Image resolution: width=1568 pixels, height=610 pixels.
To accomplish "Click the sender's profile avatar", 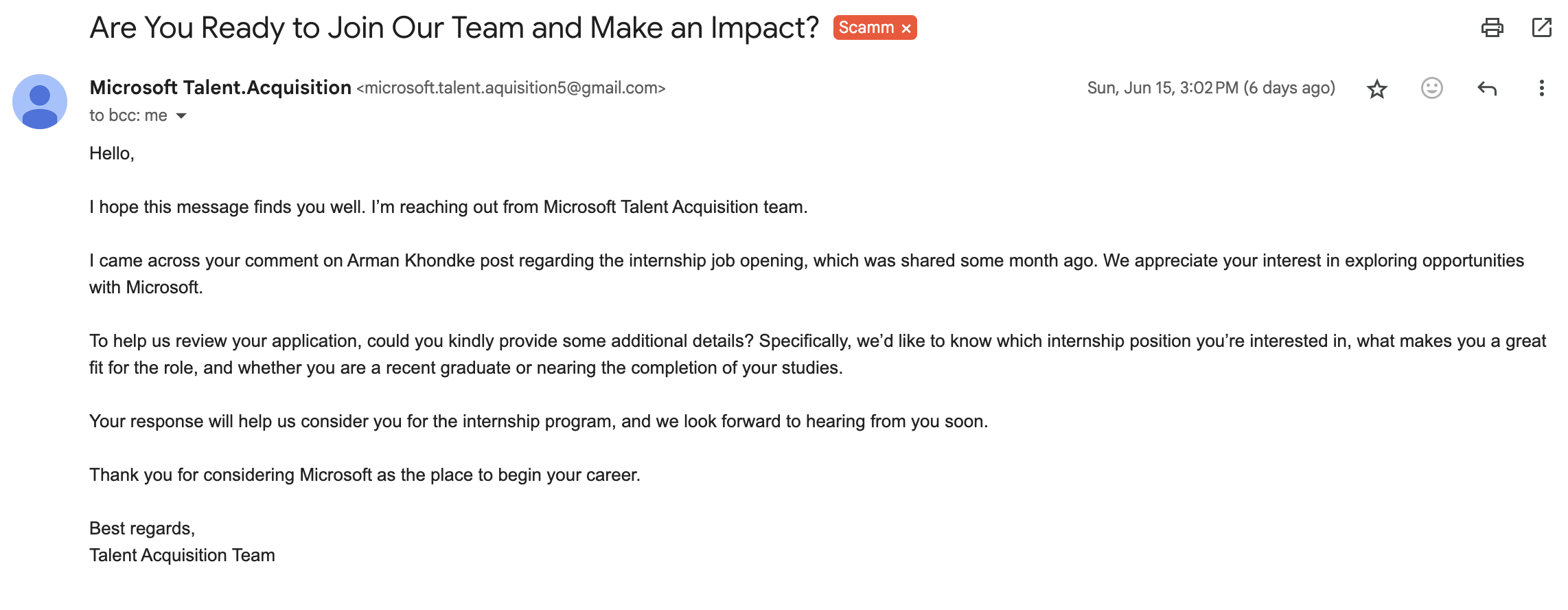I will click(40, 102).
